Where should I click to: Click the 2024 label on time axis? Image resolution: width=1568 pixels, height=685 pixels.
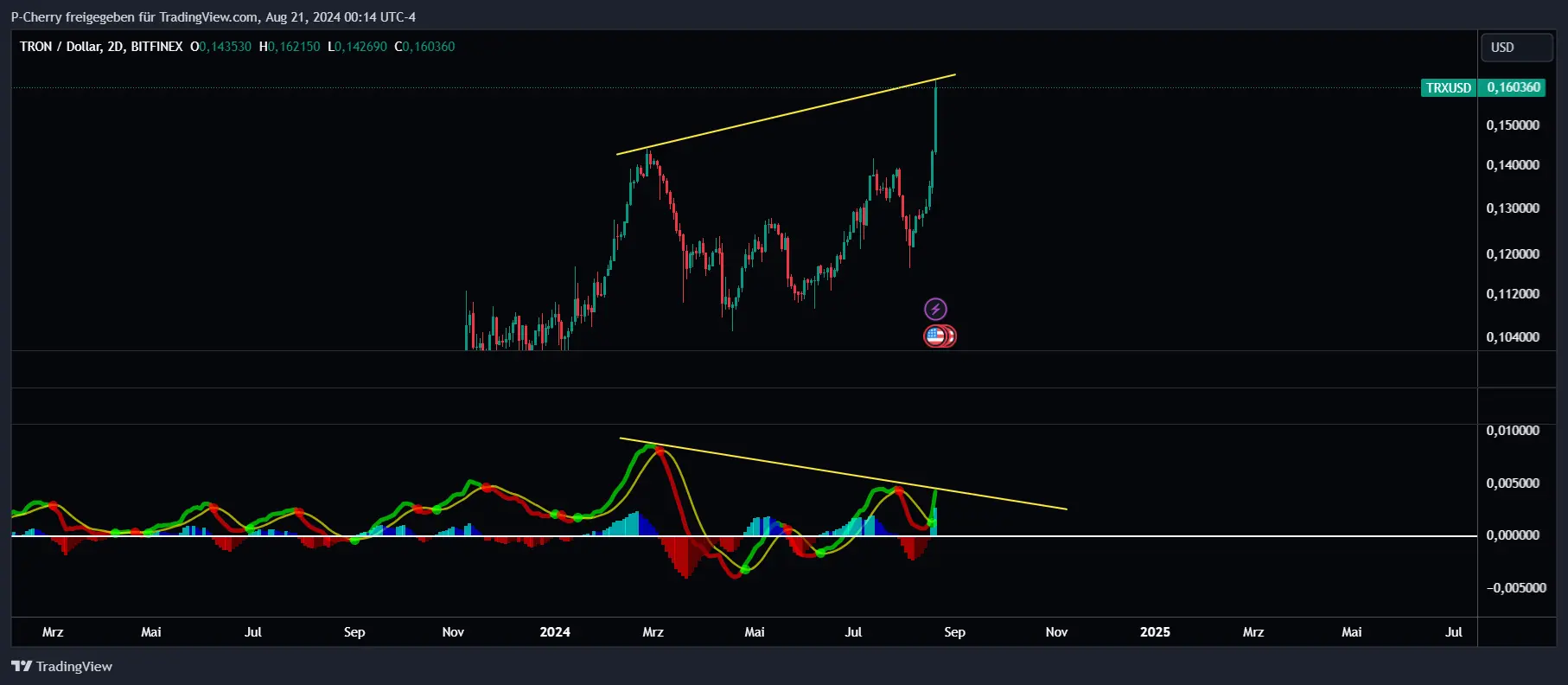coord(555,632)
